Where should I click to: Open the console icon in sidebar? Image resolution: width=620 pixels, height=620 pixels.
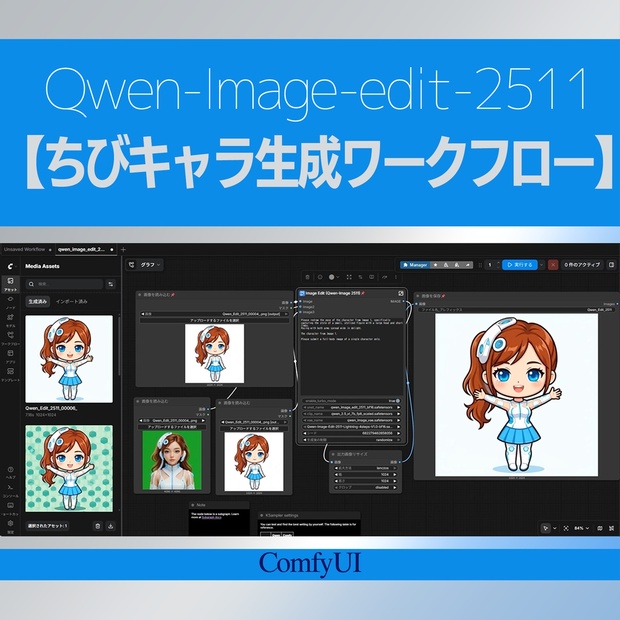click(x=10, y=490)
